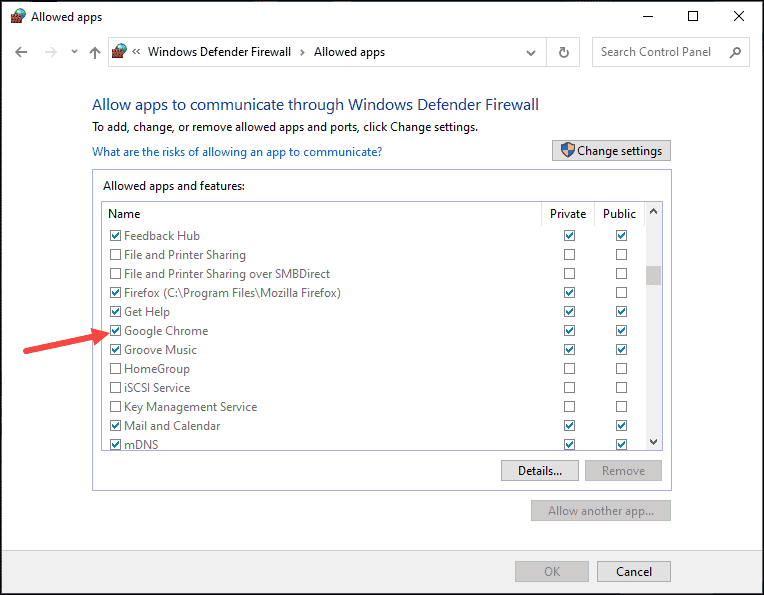Uncheck the Groove Music checkbox
This screenshot has height=595, width=764.
(115, 350)
